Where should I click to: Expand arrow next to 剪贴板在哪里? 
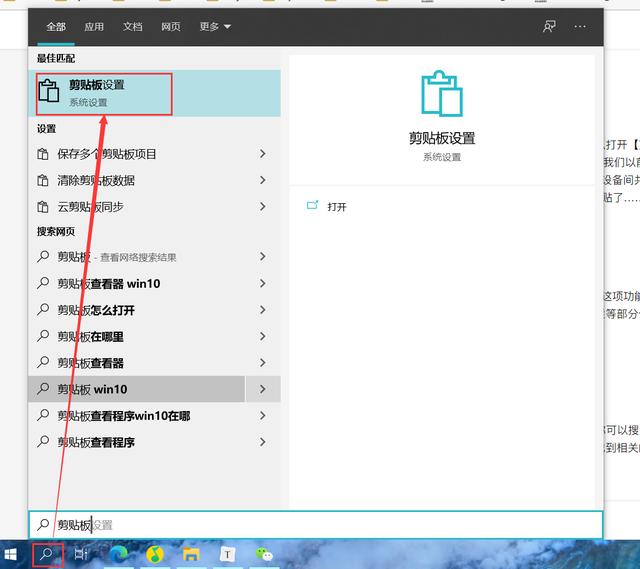(x=262, y=336)
